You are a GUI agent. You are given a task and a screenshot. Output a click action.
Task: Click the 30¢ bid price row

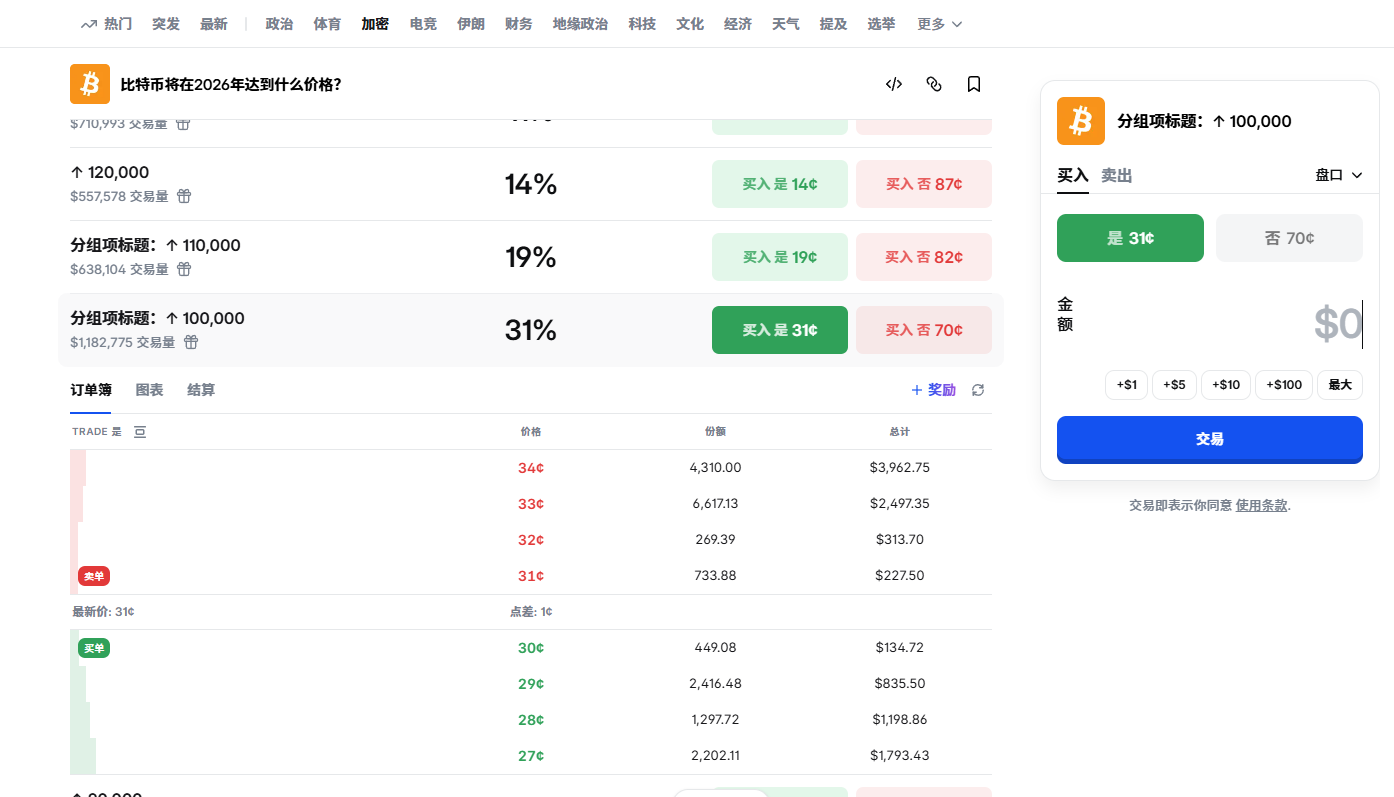531,648
